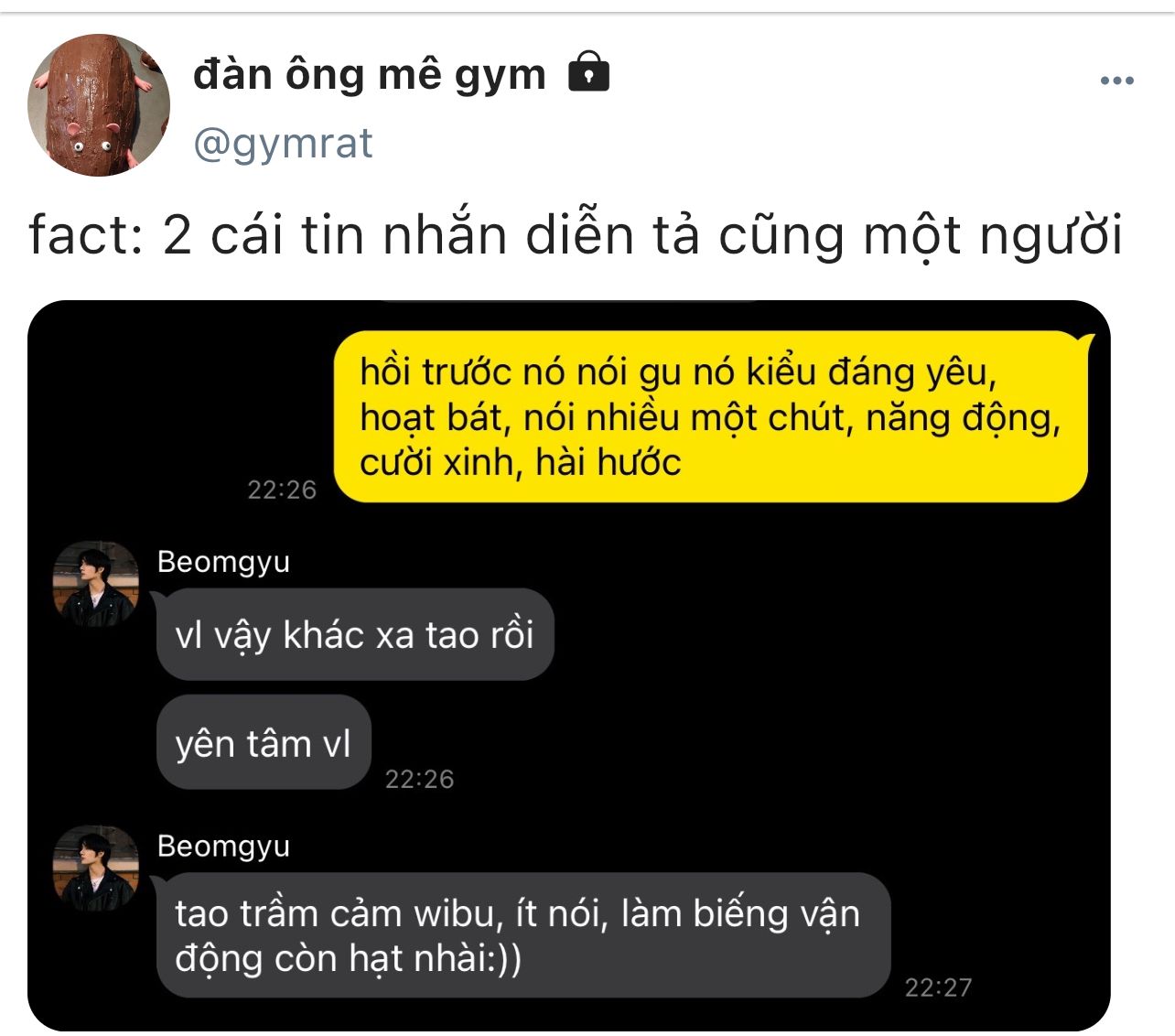Tap the Beomgyu name above "tao trầm cảm" message
The width and height of the screenshot is (1175, 1036).
[223, 846]
